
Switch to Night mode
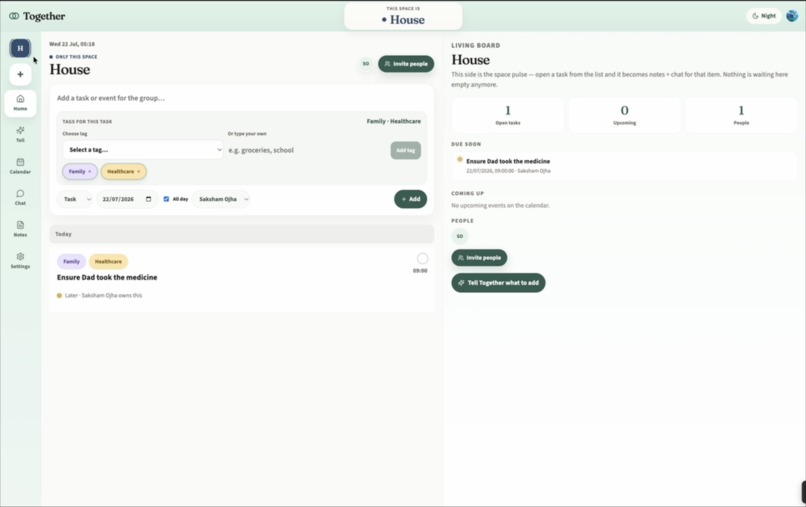tap(763, 16)
